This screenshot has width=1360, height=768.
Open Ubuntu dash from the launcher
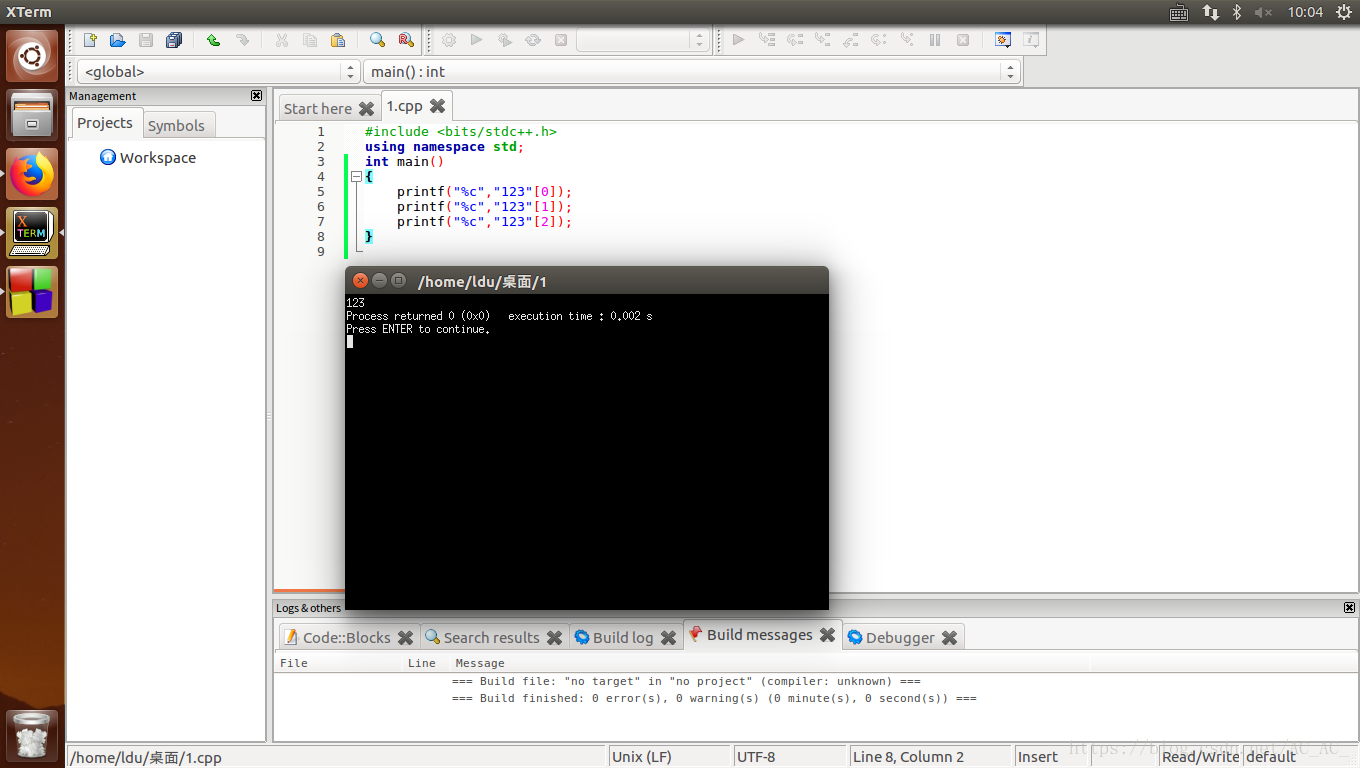[x=32, y=56]
